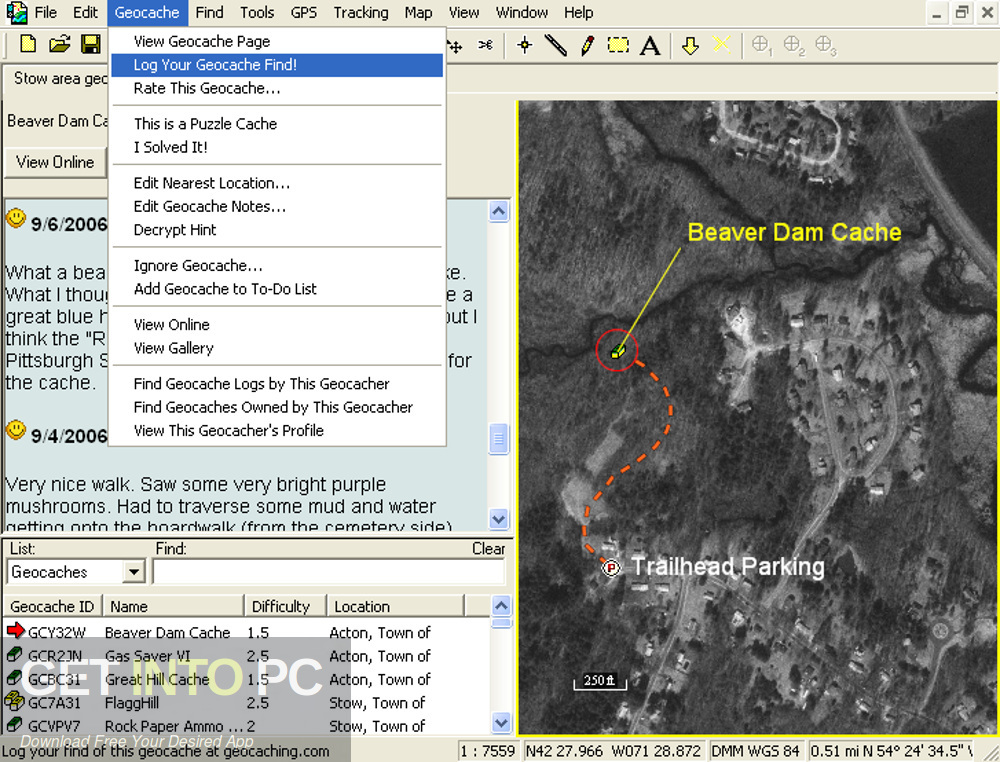The width and height of the screenshot is (1000, 762).
Task: Click the Beaver Dam Cache map label
Action: coord(794,232)
